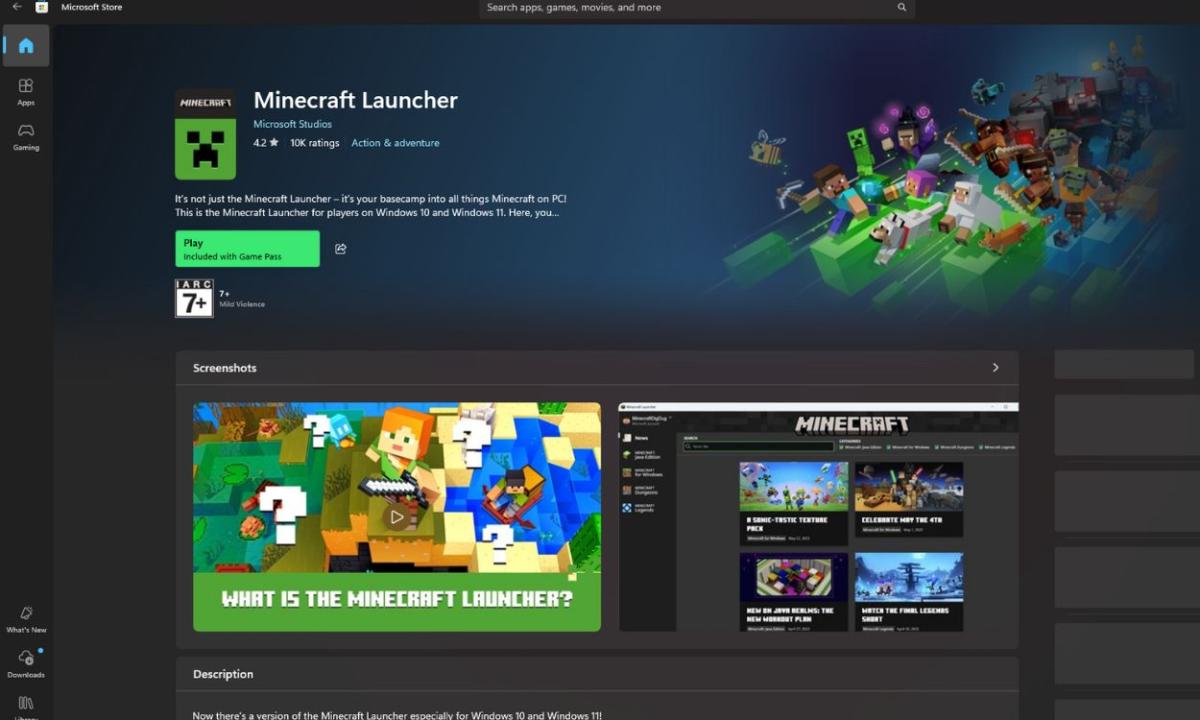
Task: Browse the Action & adventure category
Action: (x=395, y=142)
